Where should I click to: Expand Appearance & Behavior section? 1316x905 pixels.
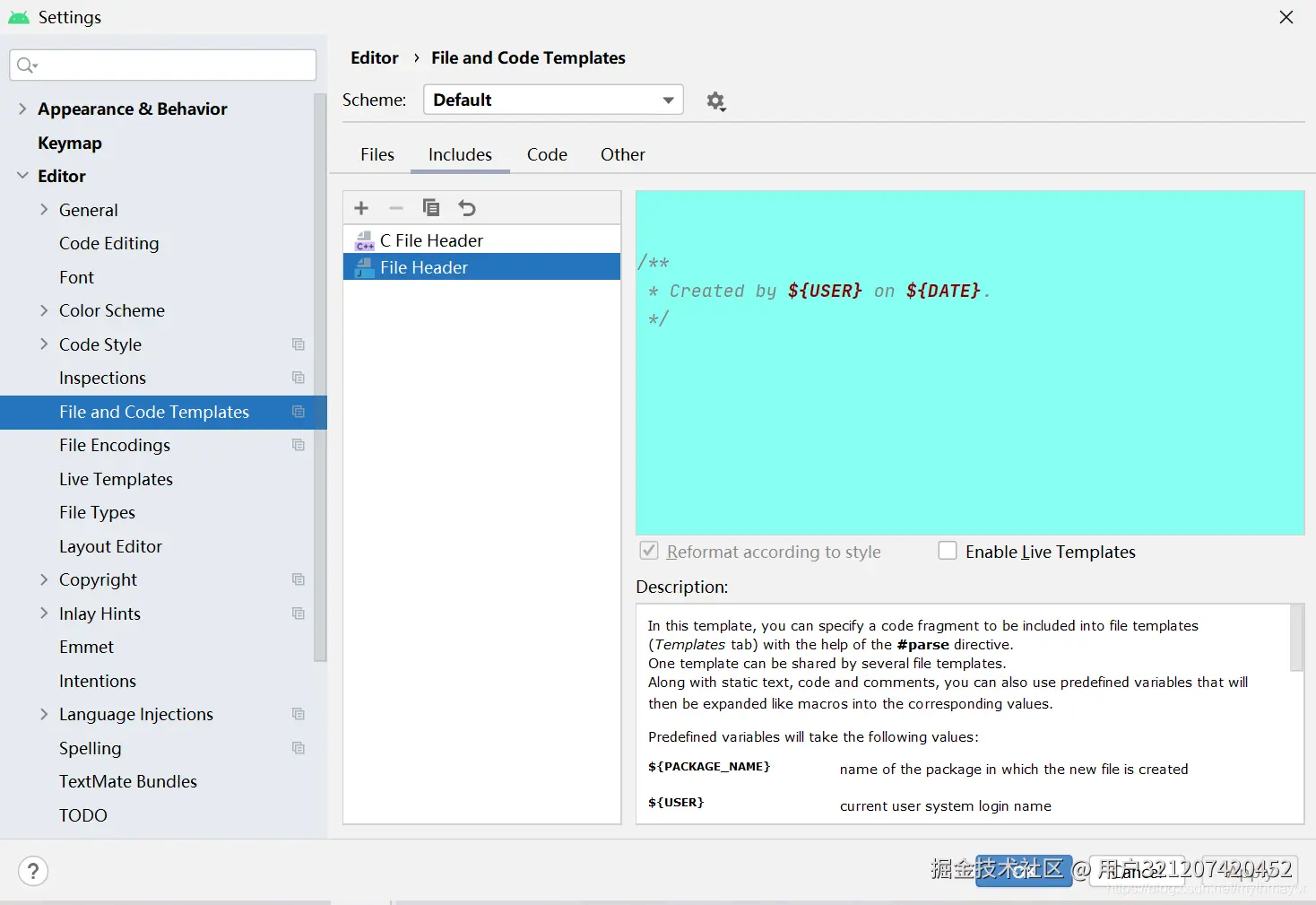click(22, 109)
